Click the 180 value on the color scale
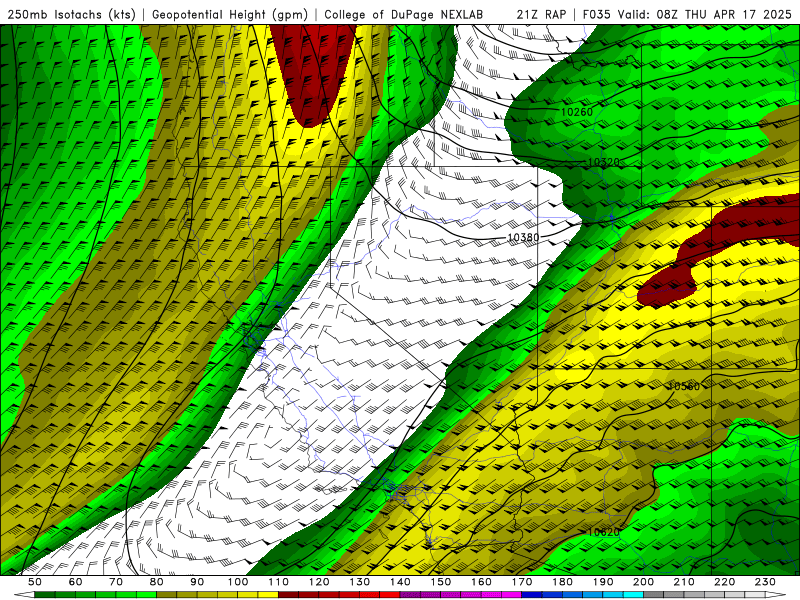Screen dimensions: 800x600 tap(562, 582)
